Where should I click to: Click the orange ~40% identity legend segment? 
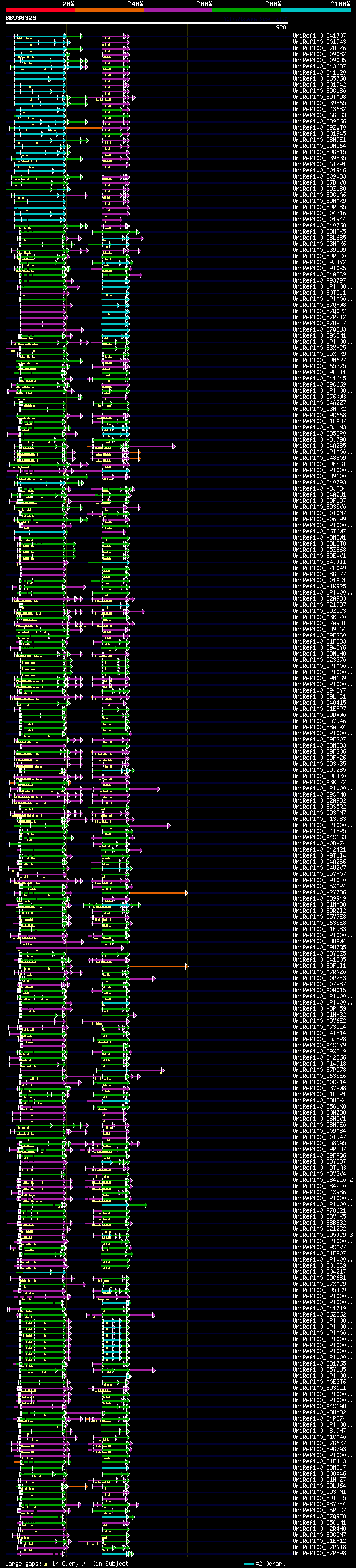(109, 10)
